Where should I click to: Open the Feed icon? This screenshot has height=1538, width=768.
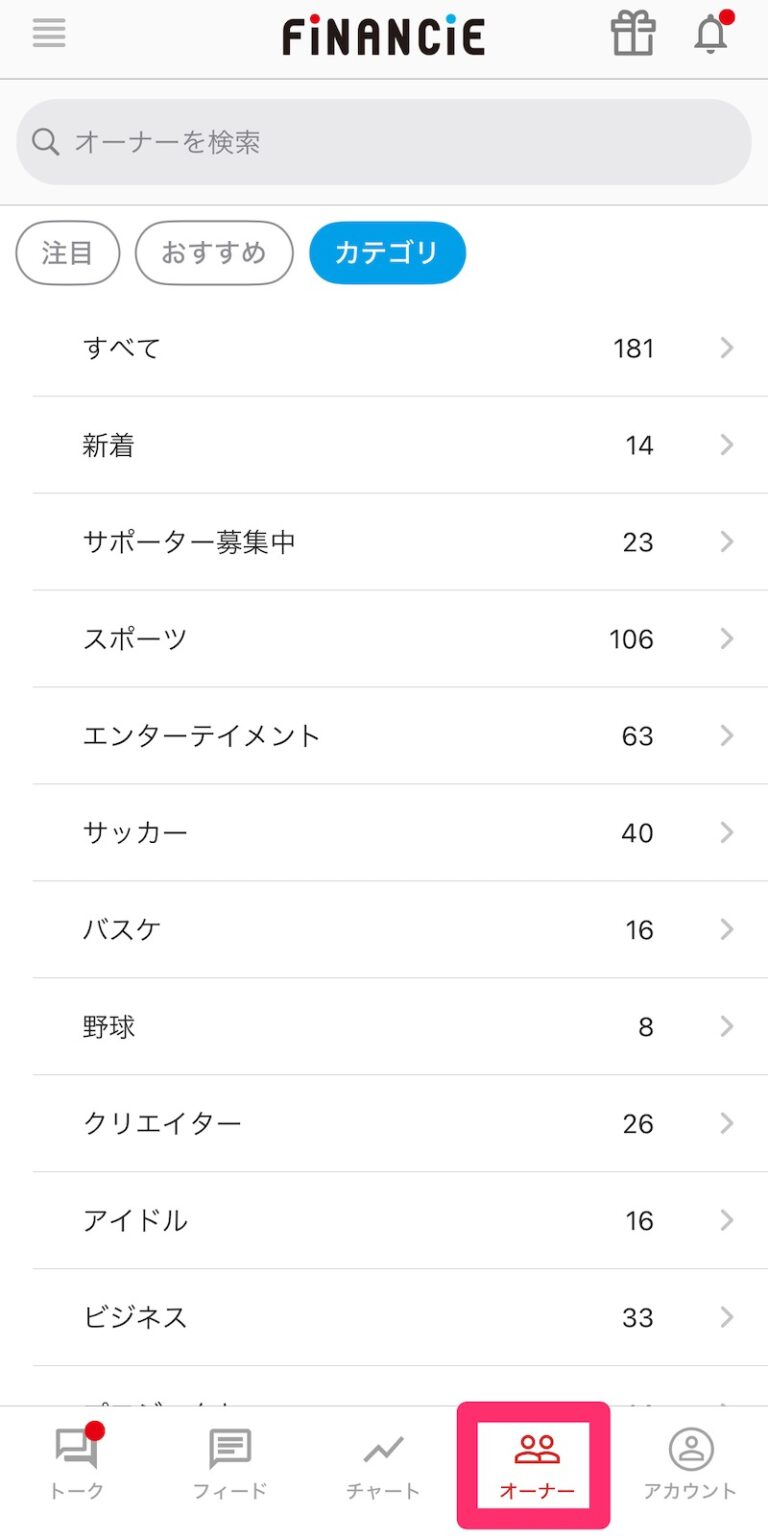230,1451
